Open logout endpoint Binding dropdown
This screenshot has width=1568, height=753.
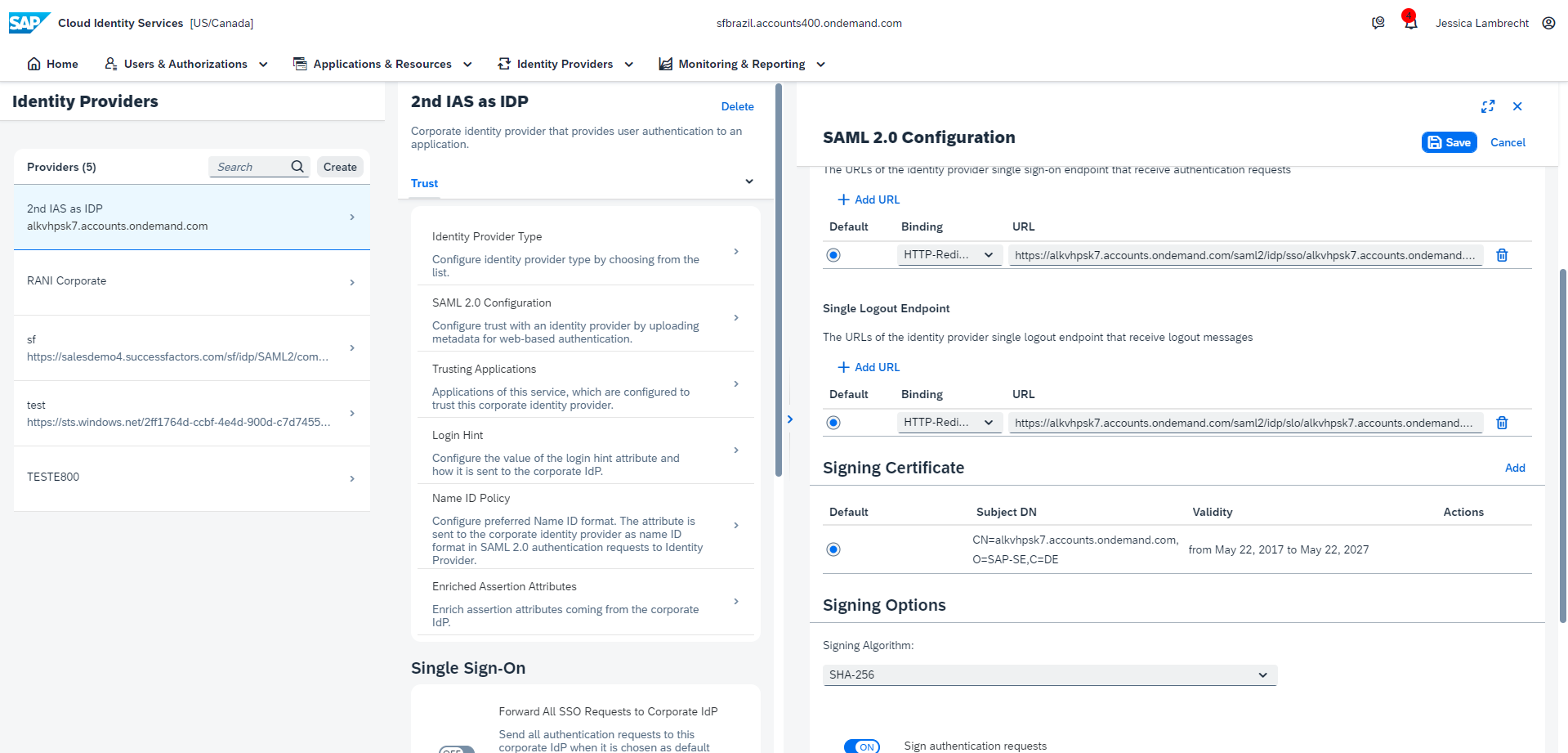pyautogui.click(x=949, y=423)
